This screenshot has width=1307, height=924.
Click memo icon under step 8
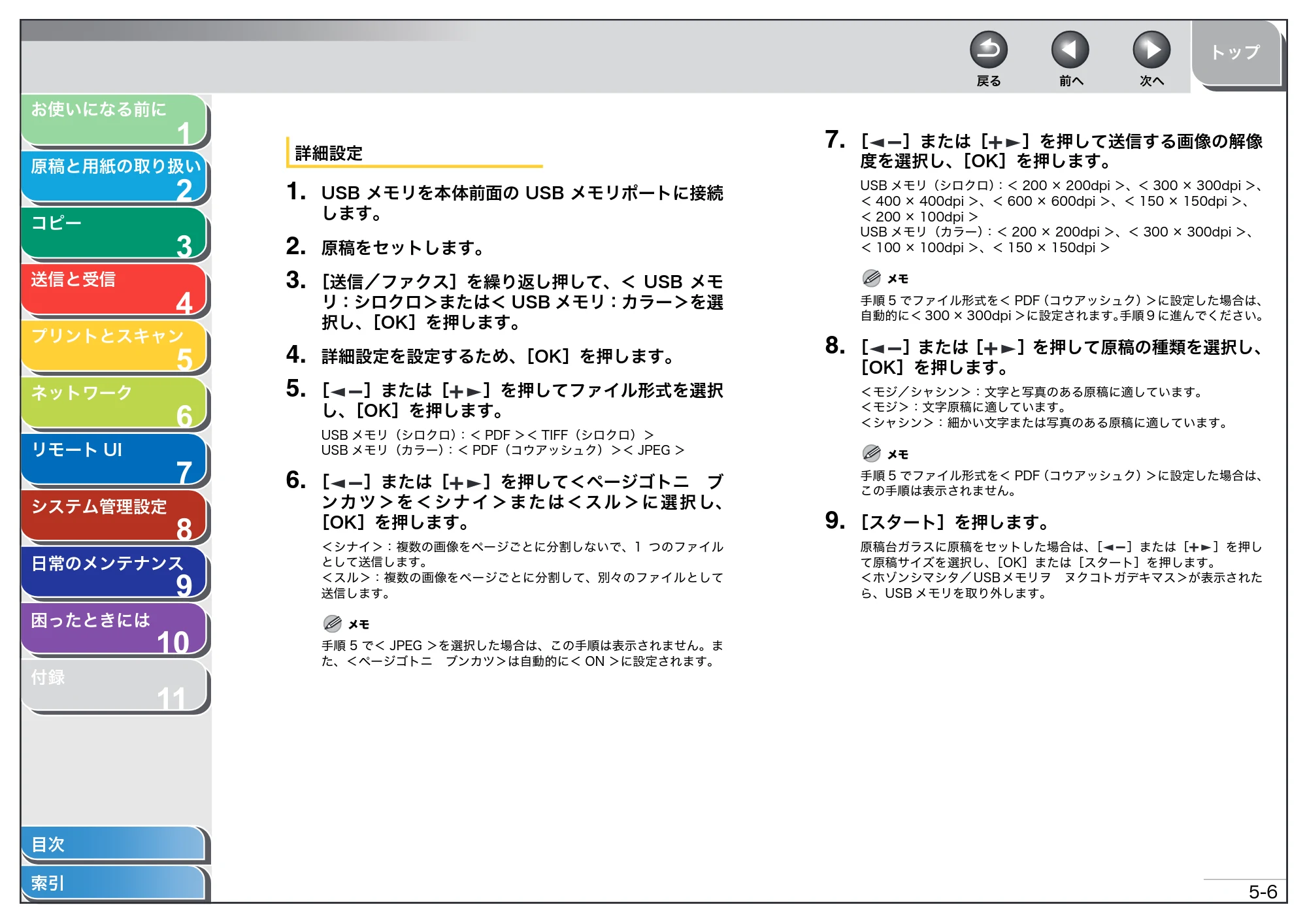[872, 454]
